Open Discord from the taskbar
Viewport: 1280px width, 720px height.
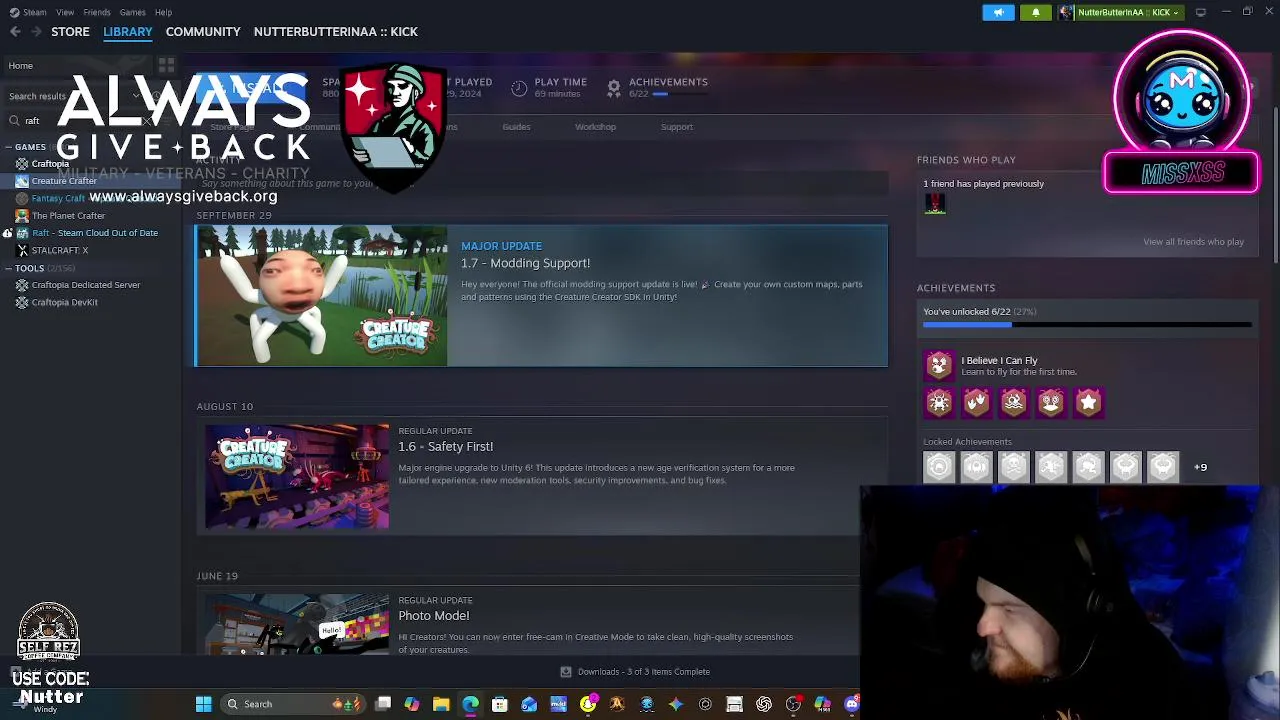(852, 704)
